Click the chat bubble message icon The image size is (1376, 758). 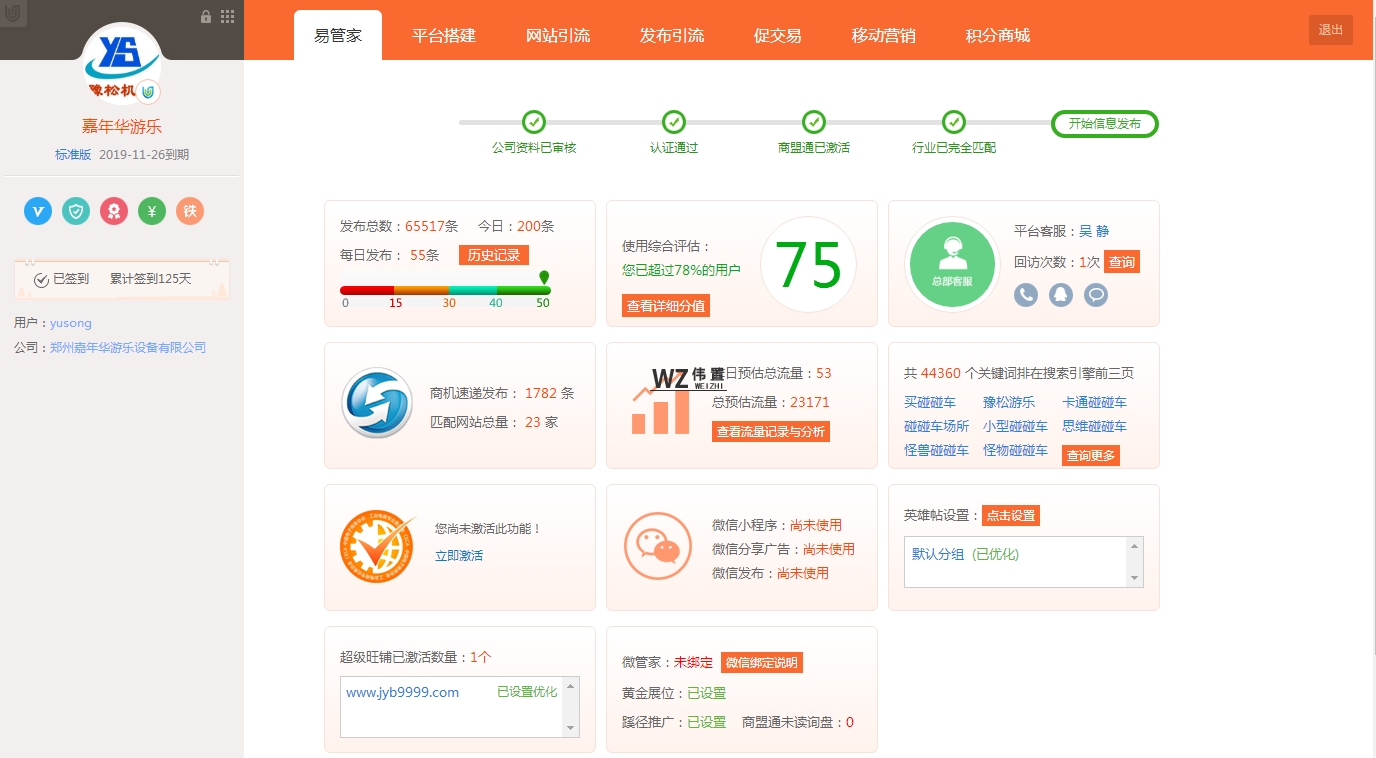click(x=1096, y=295)
